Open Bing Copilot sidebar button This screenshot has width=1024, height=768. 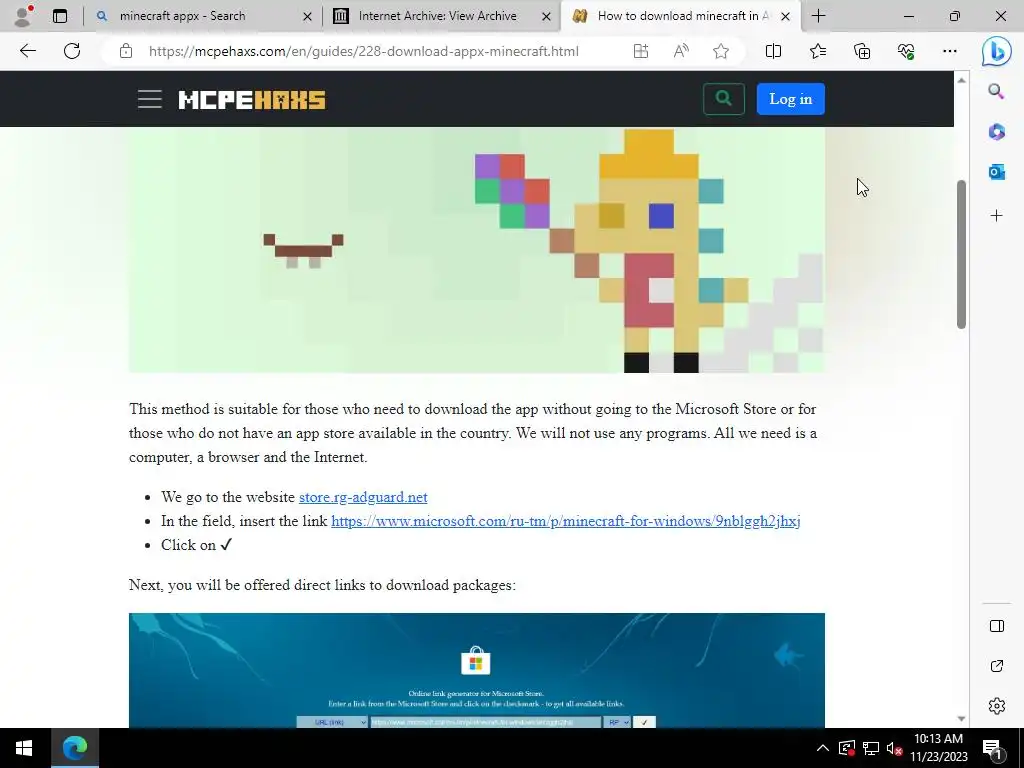pyautogui.click(x=997, y=52)
